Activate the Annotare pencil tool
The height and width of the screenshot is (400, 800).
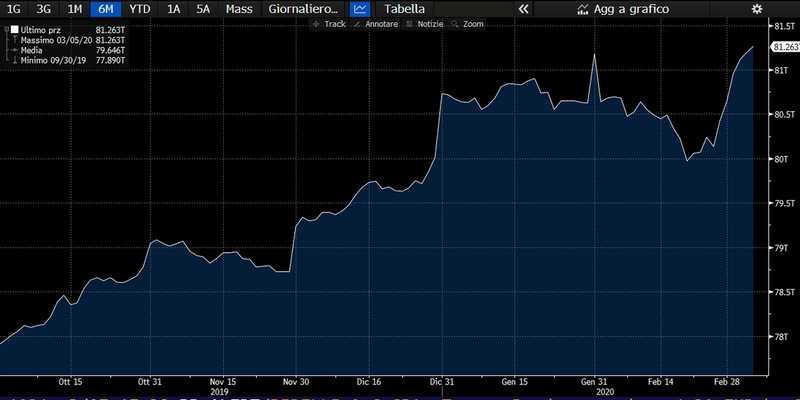[376, 24]
